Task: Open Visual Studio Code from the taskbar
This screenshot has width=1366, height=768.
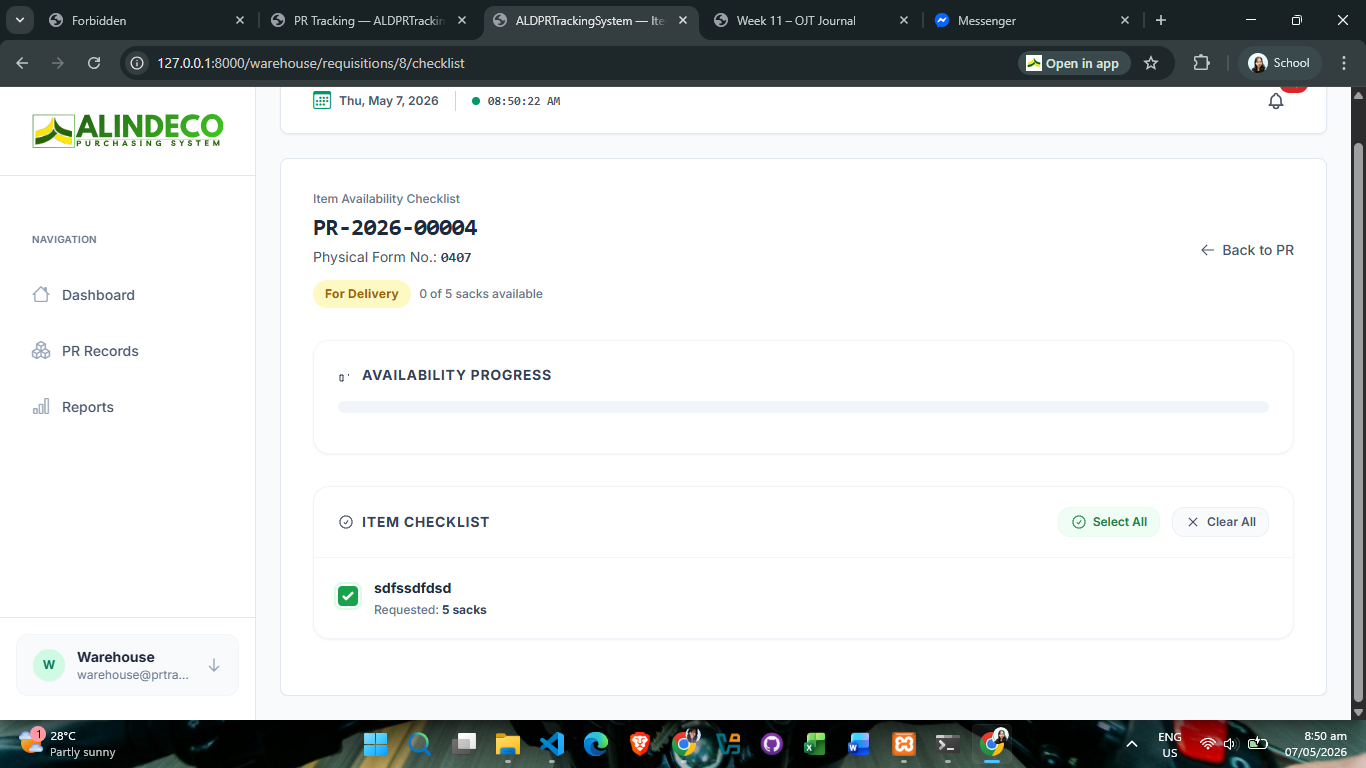Action: [x=552, y=744]
